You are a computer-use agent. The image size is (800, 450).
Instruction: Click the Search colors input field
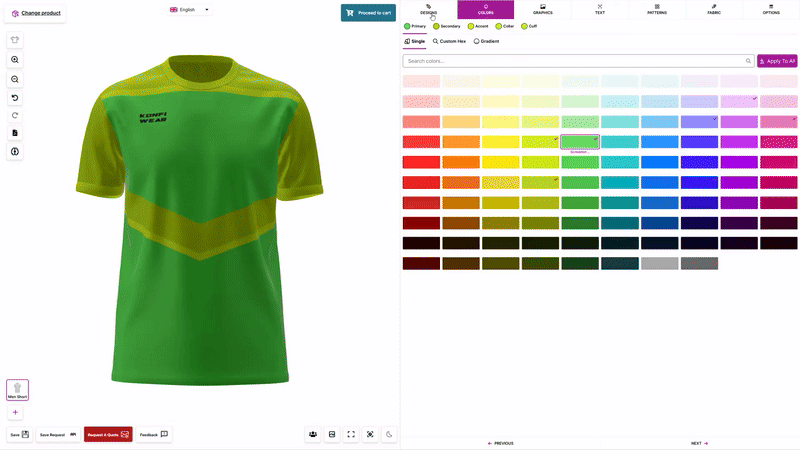[575, 61]
